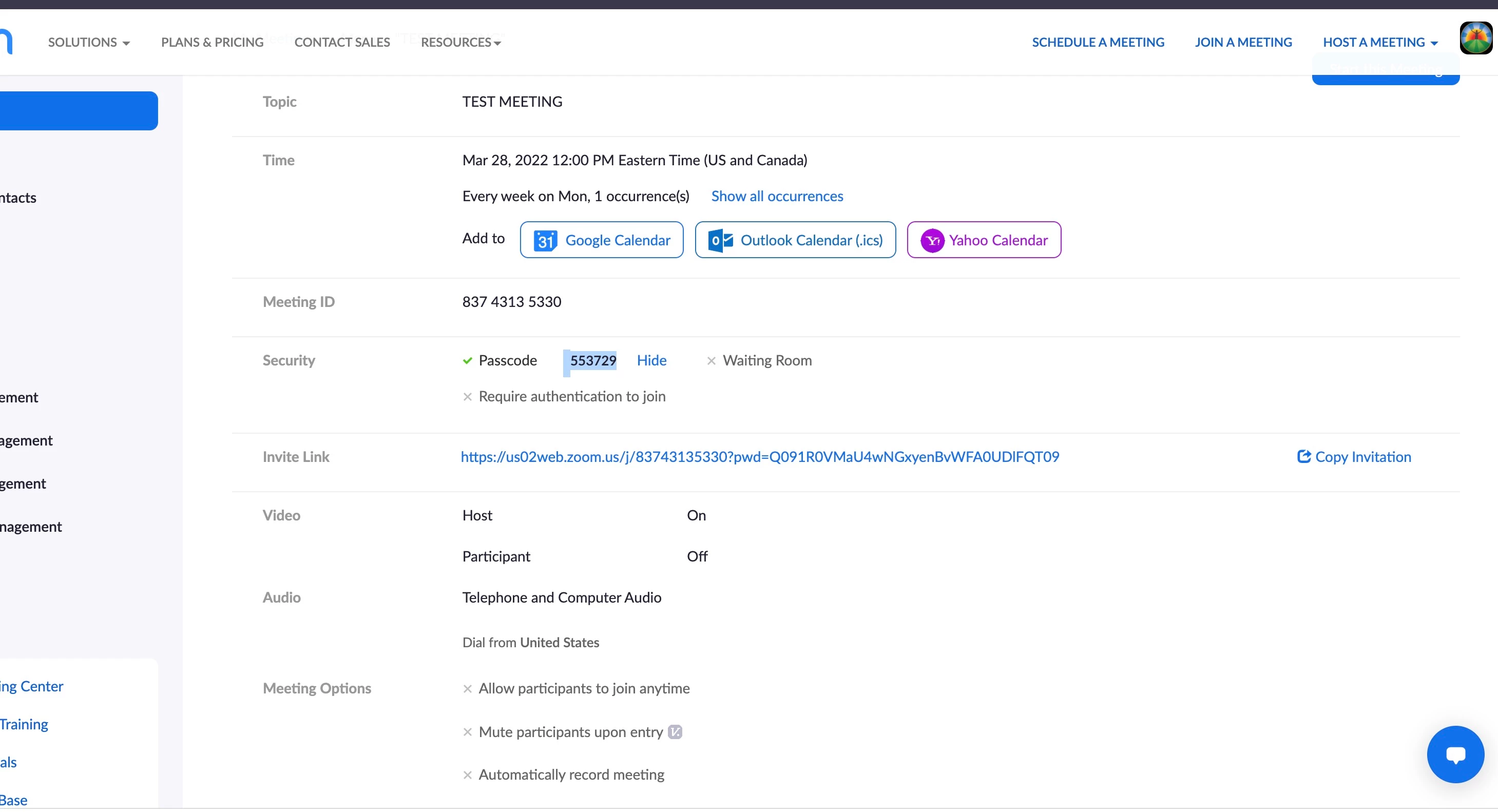Screen dimensions: 1498x812
Task: Expand the Resources dropdown menu
Action: (x=460, y=43)
